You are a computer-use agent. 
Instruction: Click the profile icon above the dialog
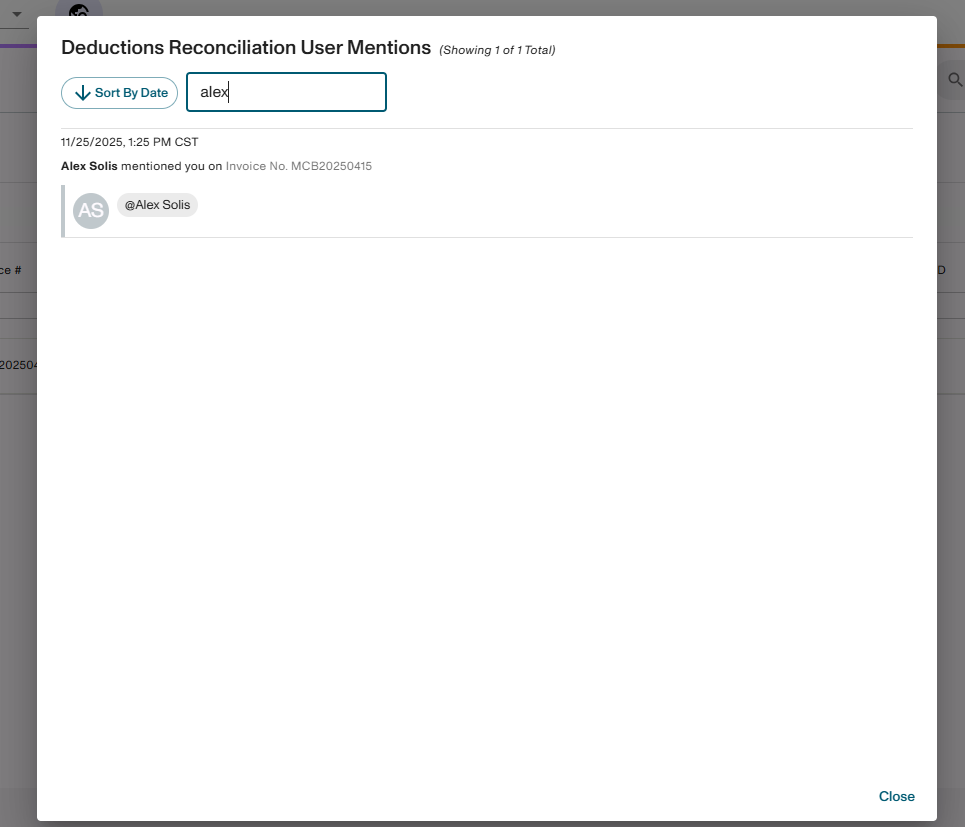(x=79, y=9)
